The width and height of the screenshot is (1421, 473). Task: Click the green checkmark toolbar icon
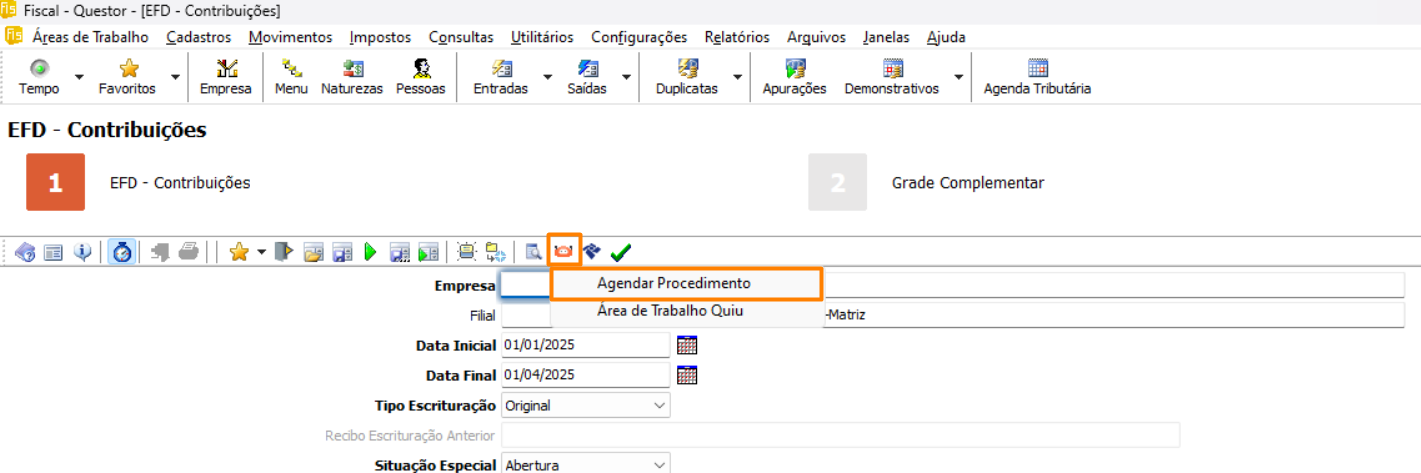(x=621, y=252)
